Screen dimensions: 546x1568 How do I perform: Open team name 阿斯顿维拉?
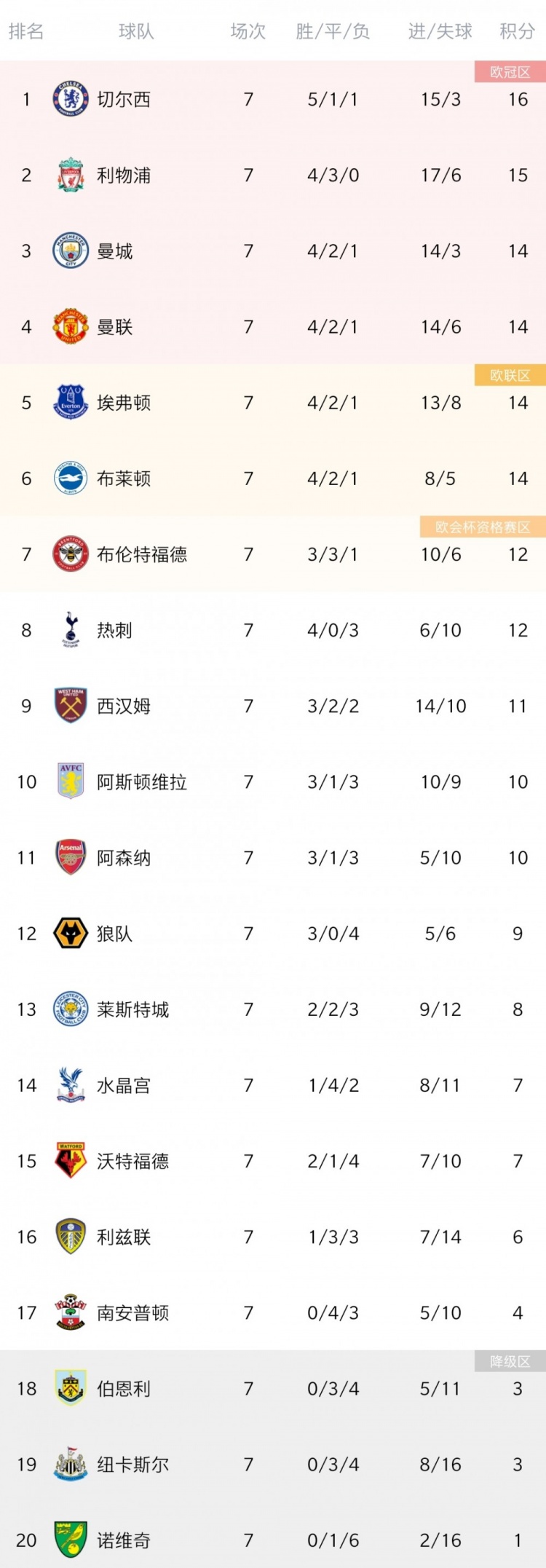pyautogui.click(x=142, y=781)
